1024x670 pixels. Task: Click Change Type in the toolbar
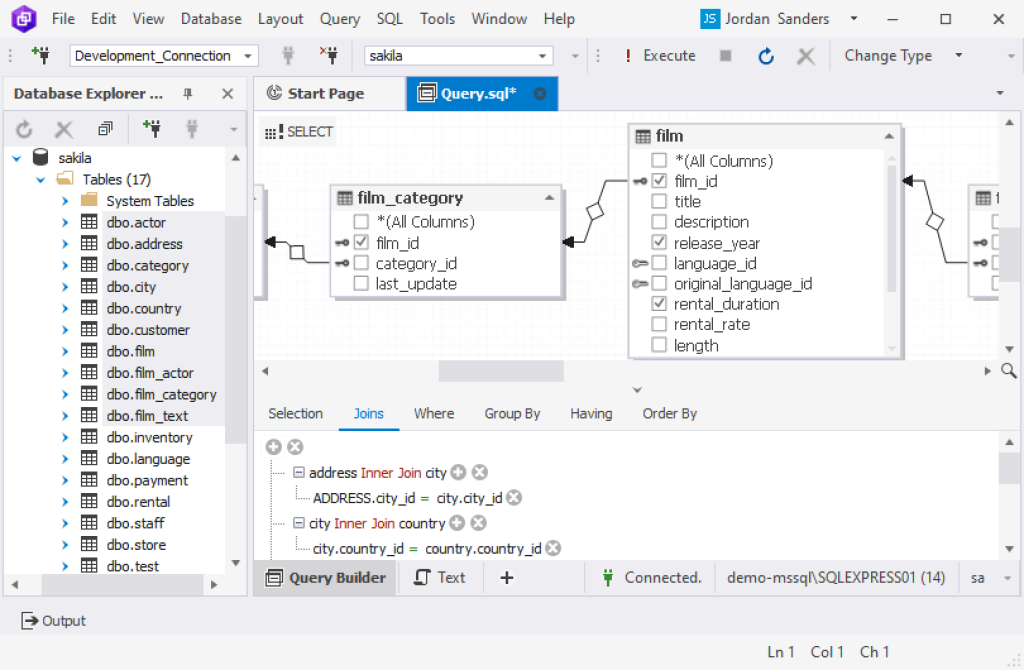point(888,55)
